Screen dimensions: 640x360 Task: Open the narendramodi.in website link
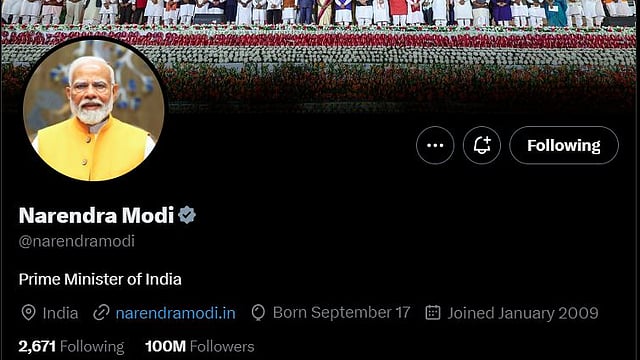176,313
